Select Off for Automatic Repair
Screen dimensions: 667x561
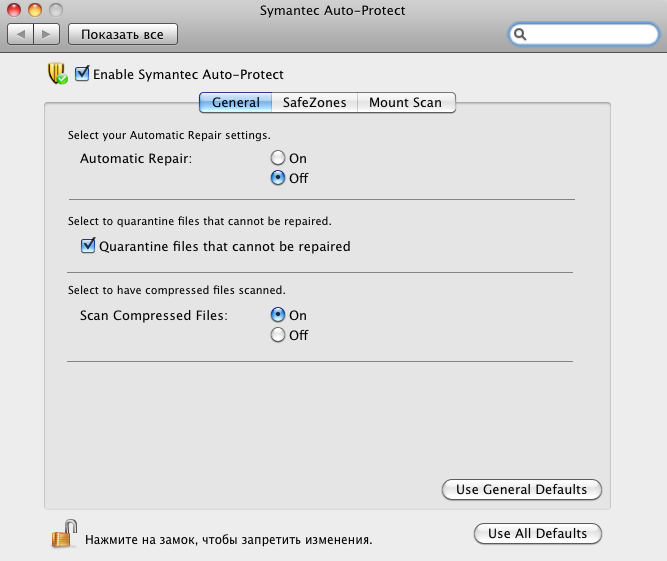(x=278, y=178)
